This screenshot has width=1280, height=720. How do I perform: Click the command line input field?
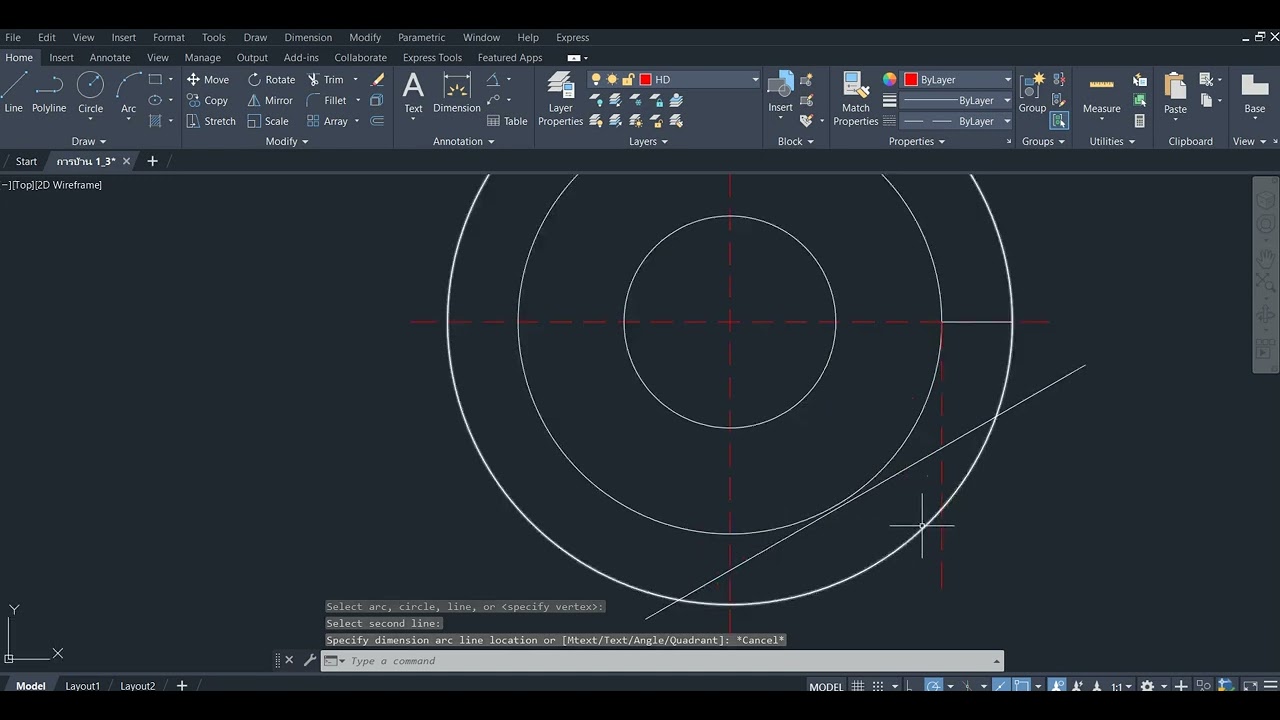coord(667,660)
